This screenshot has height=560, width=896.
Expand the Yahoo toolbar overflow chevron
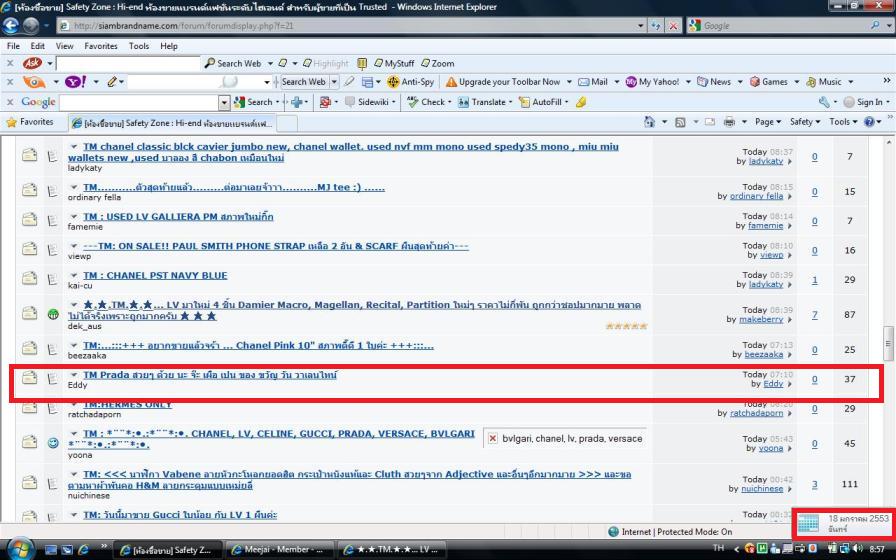886,81
